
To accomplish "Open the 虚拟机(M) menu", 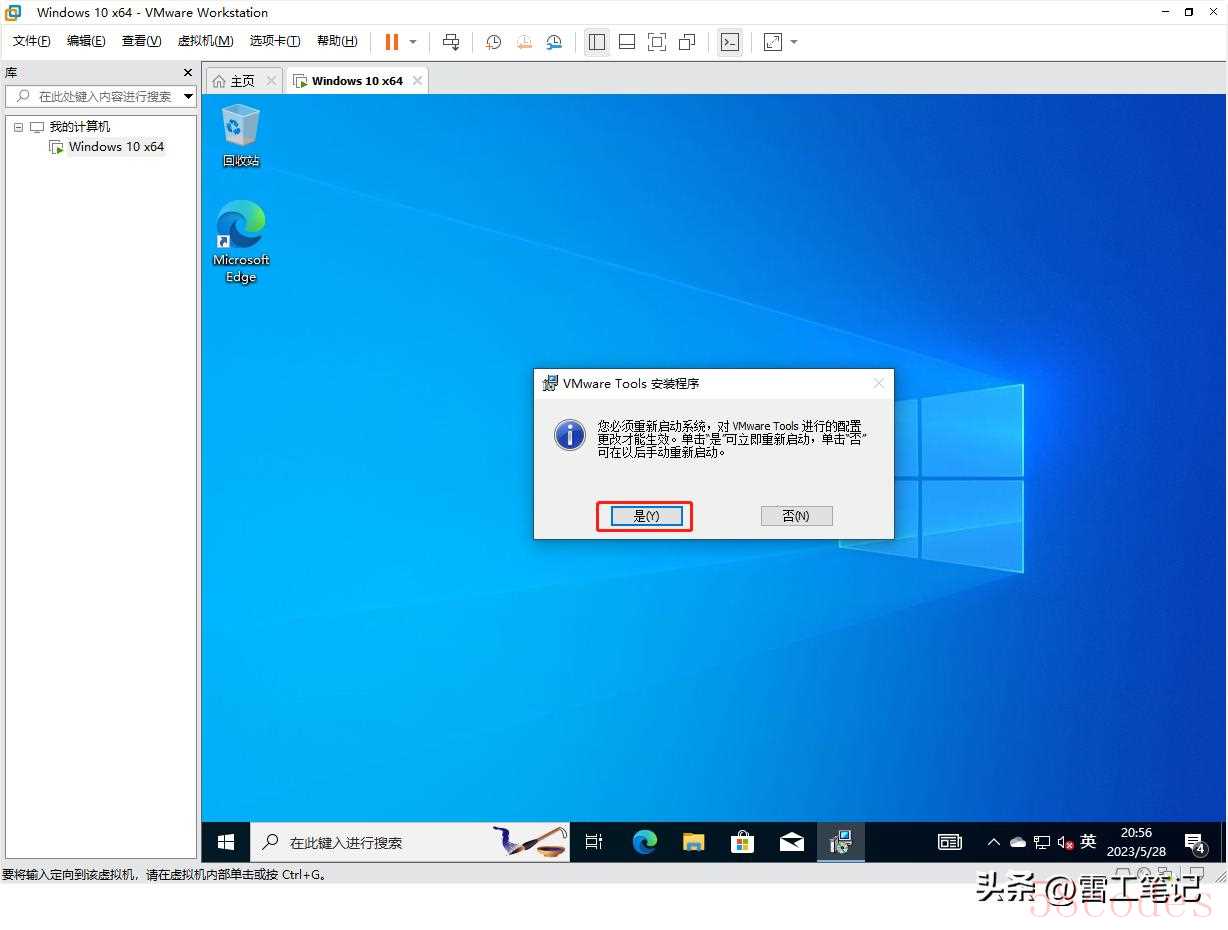I will tap(205, 41).
